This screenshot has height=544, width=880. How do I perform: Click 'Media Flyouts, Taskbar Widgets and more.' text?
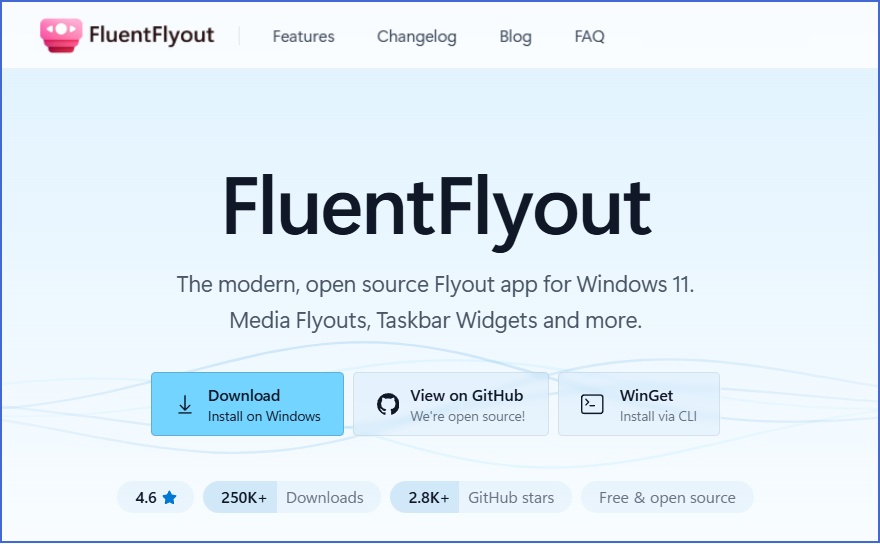(x=436, y=321)
